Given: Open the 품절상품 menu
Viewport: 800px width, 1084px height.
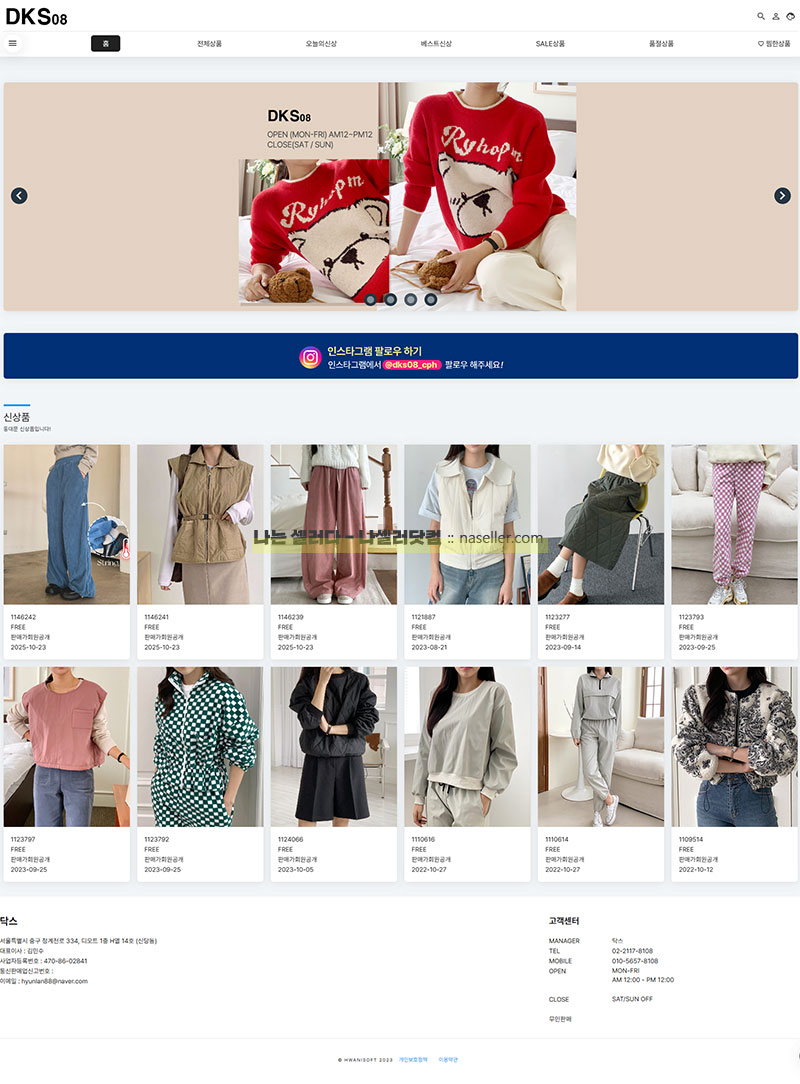Looking at the screenshot, I should (x=662, y=44).
